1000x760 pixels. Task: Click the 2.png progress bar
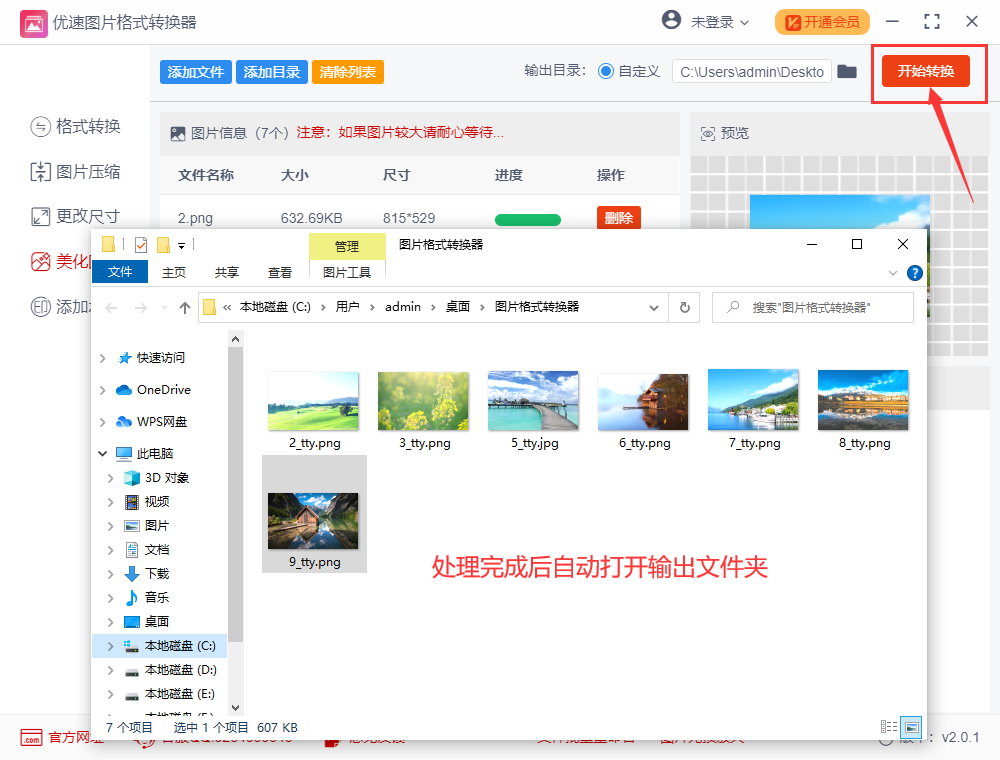[527, 220]
